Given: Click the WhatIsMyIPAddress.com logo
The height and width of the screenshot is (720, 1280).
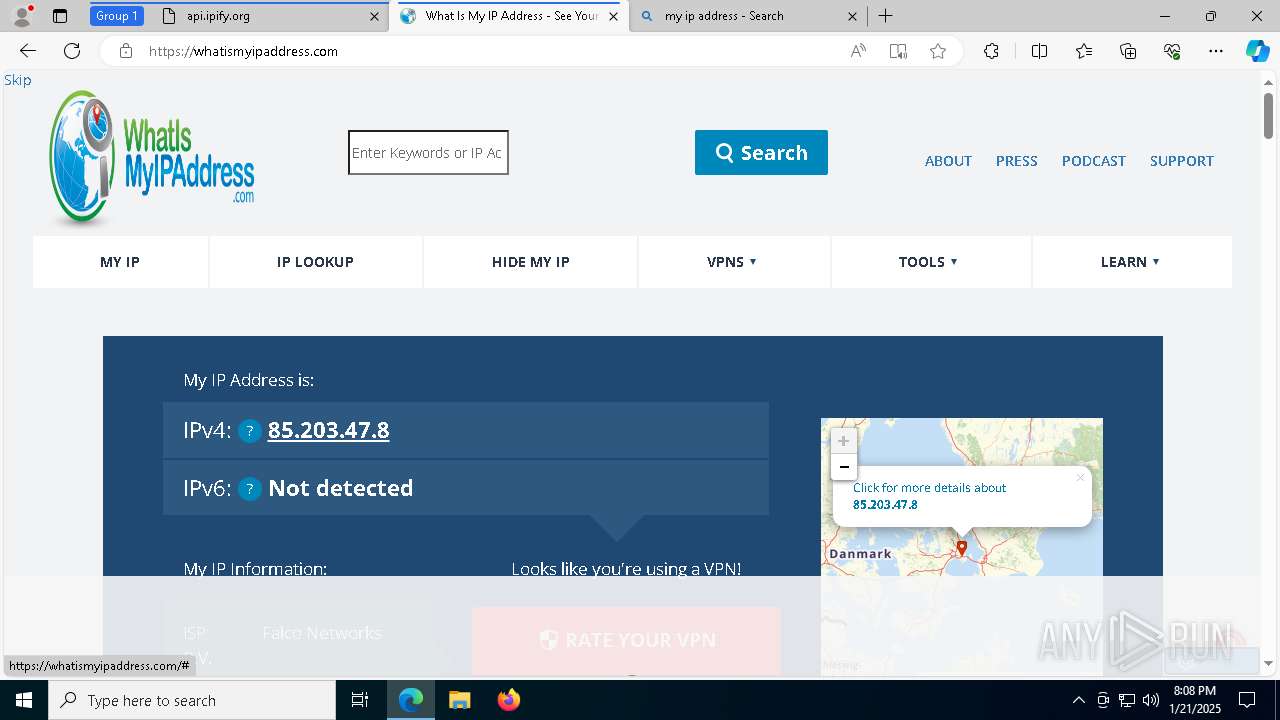Looking at the screenshot, I should (152, 158).
